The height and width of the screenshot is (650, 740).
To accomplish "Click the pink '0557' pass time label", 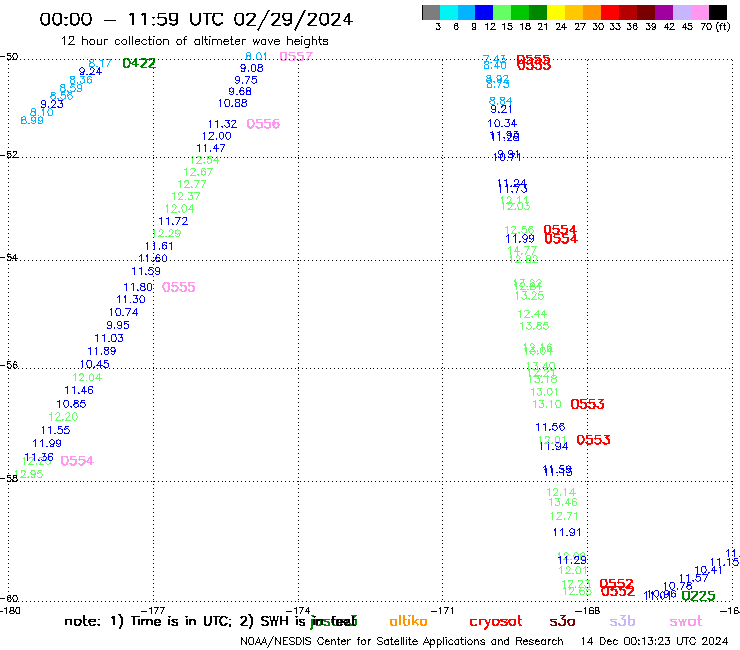I will click(x=296, y=56).
